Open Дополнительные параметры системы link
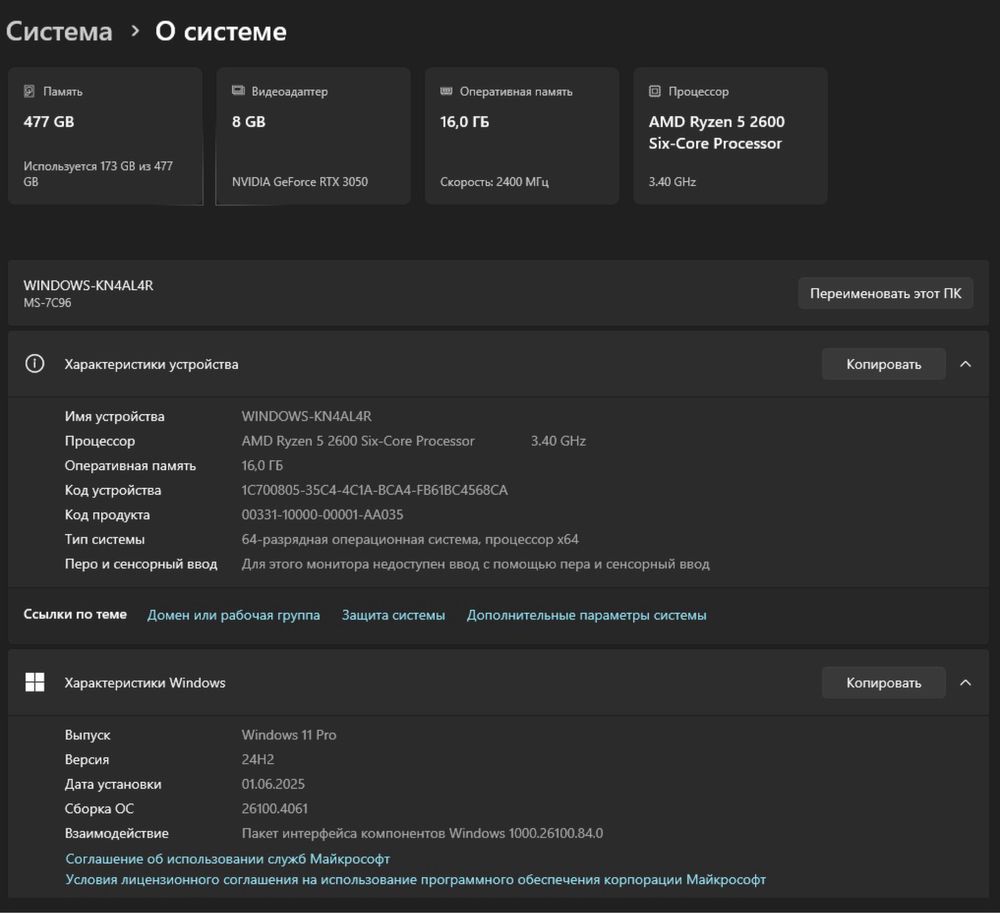Image resolution: width=1000 pixels, height=913 pixels. tap(587, 615)
